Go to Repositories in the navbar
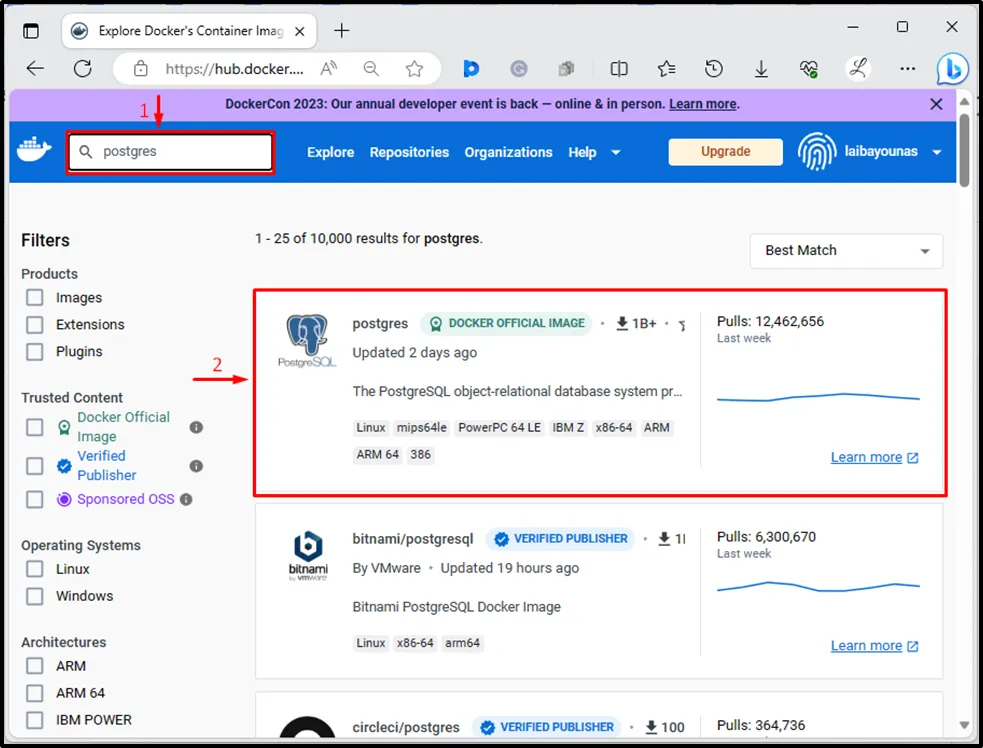This screenshot has height=748, width=983. click(x=409, y=152)
